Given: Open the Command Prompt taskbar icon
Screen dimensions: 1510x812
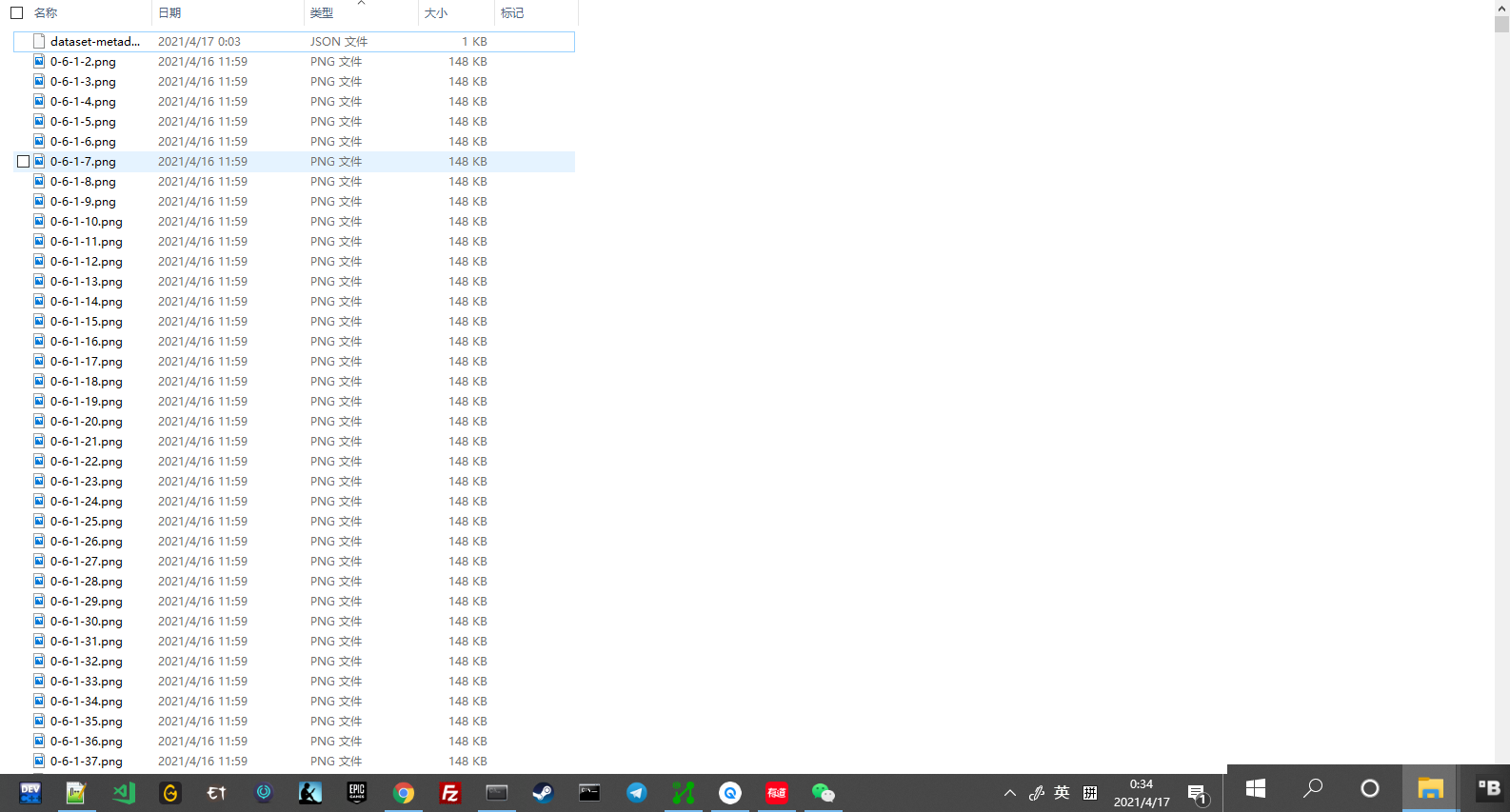Looking at the screenshot, I should pos(589,792).
